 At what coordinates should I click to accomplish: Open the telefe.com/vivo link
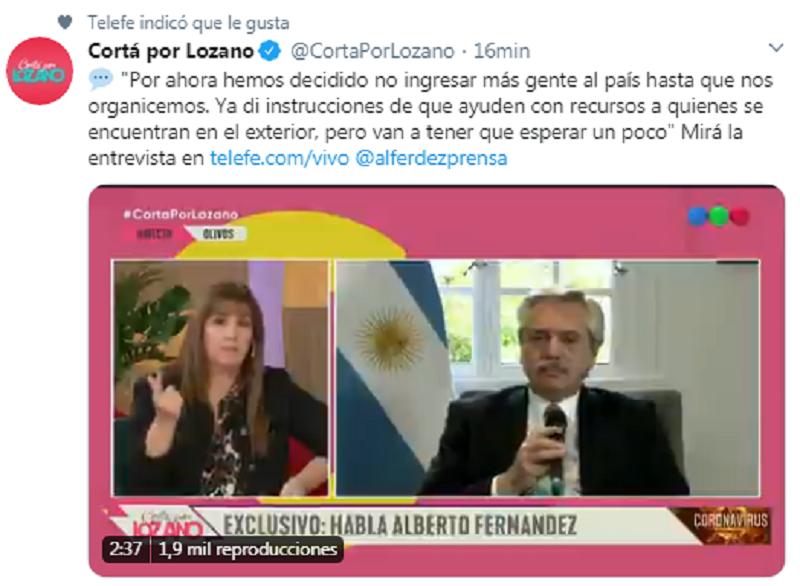tap(279, 158)
